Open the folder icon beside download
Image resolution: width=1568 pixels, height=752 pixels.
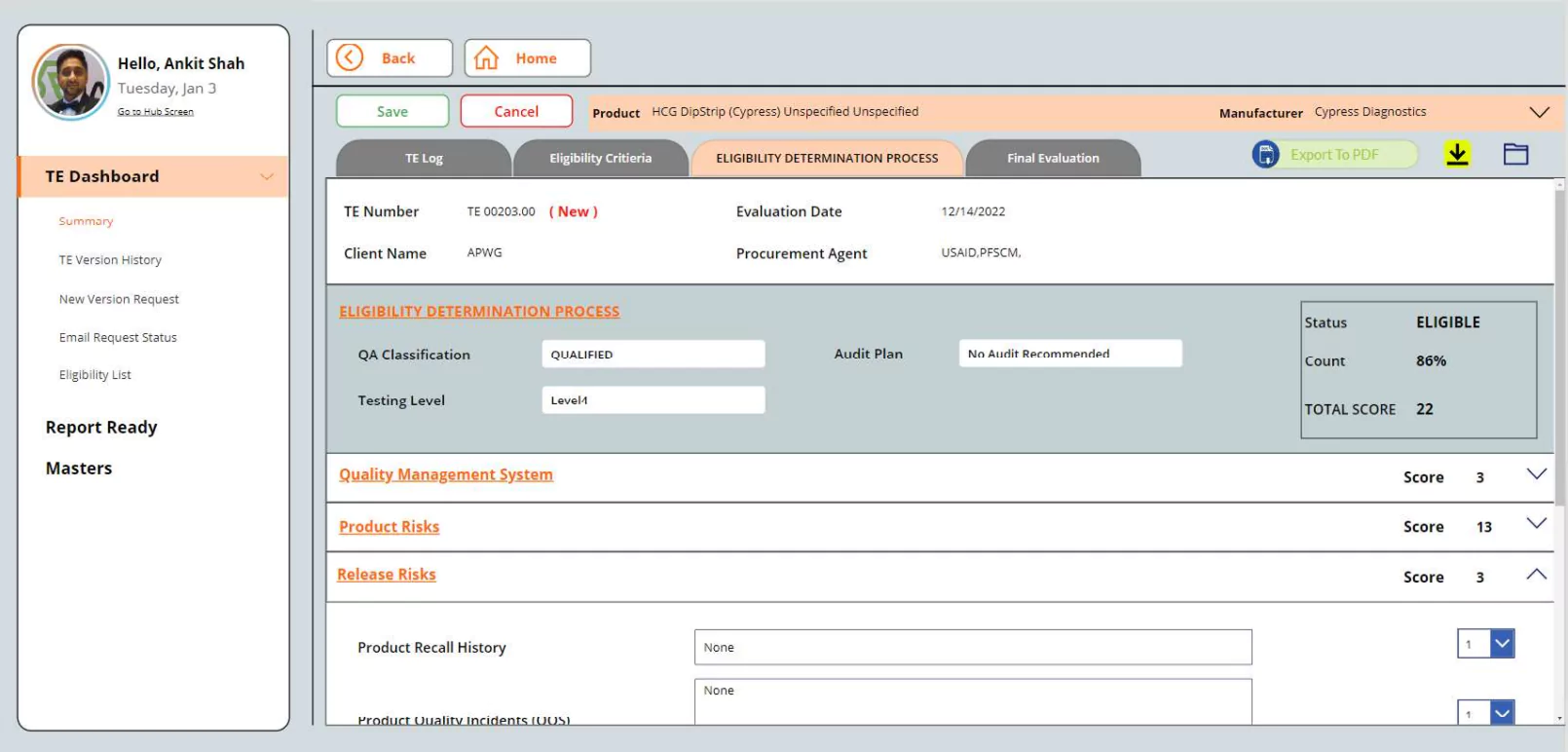pyautogui.click(x=1515, y=154)
